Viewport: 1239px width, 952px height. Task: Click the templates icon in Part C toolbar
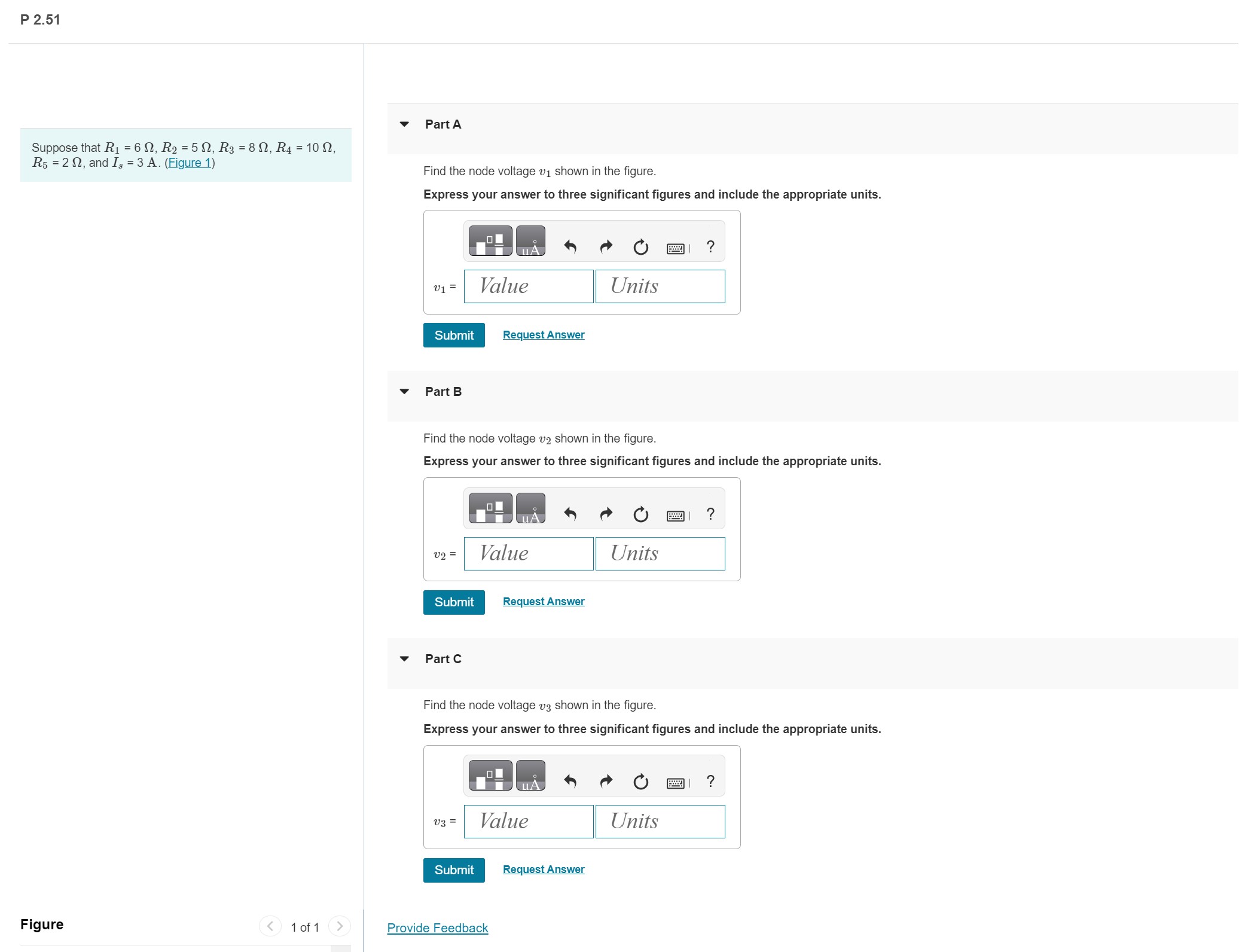pyautogui.click(x=490, y=776)
